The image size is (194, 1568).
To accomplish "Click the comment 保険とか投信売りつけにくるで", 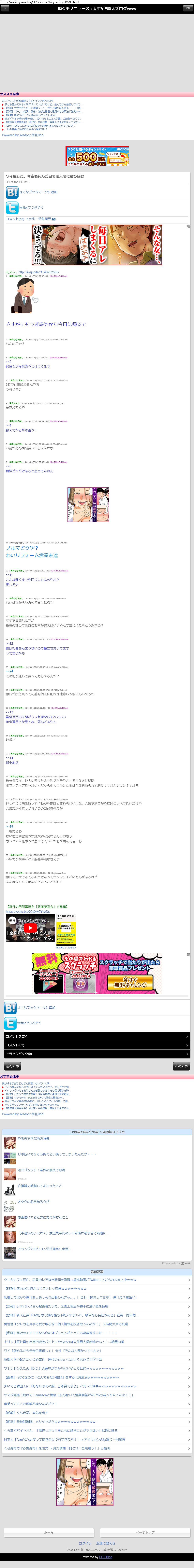I will click(x=28, y=366).
